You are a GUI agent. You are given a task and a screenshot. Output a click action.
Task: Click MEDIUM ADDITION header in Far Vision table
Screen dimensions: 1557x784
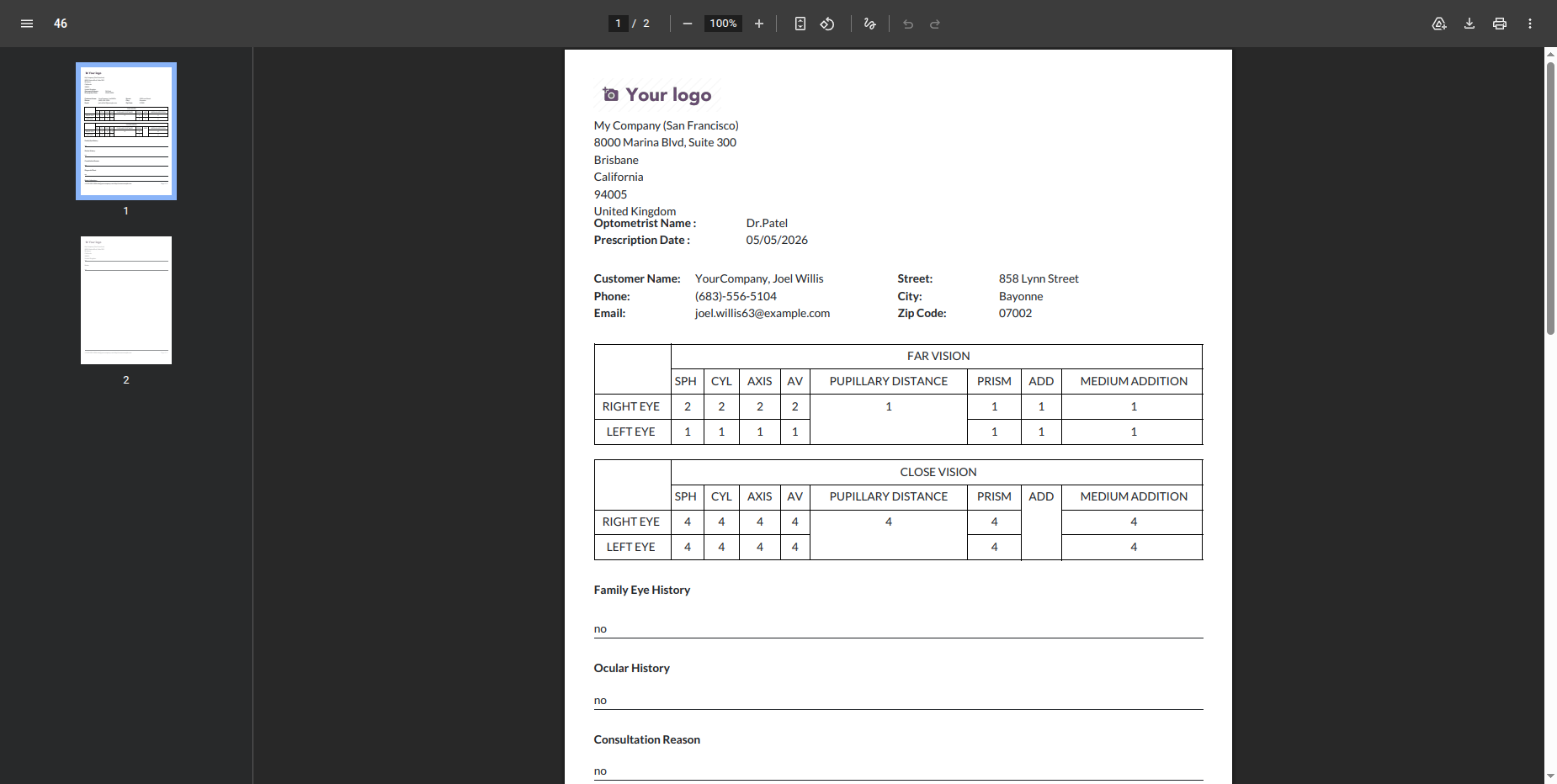1134,381
